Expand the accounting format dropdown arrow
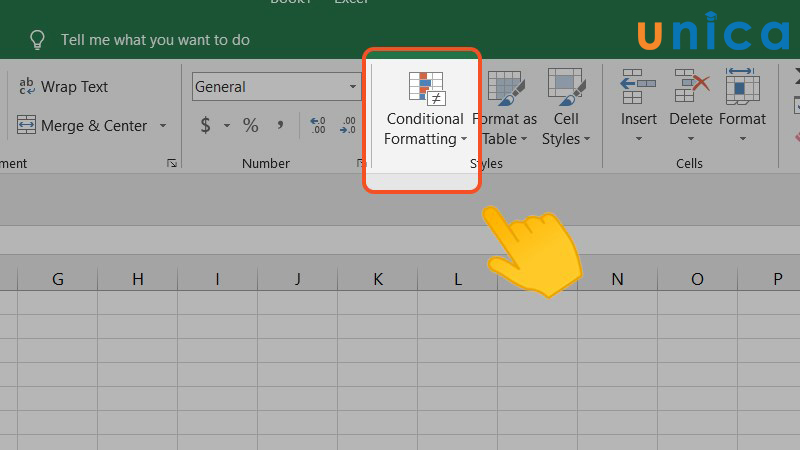The height and width of the screenshot is (450, 800). coord(226,127)
